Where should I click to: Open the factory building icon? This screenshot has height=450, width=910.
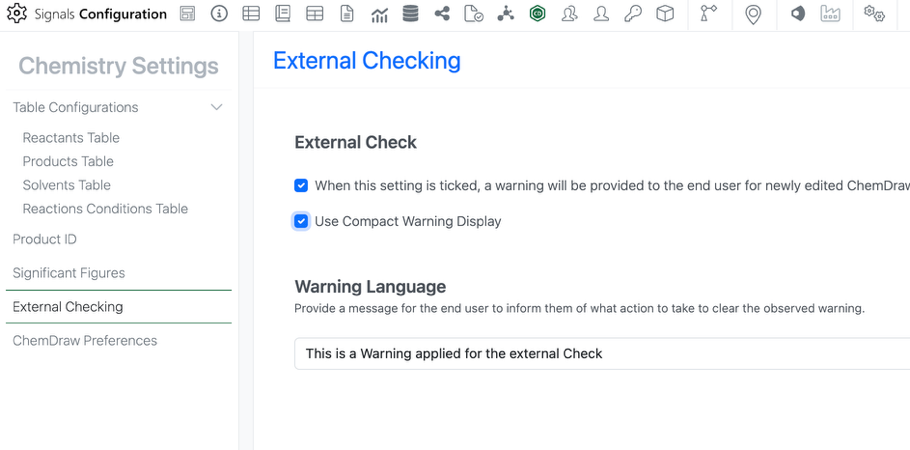(830, 14)
